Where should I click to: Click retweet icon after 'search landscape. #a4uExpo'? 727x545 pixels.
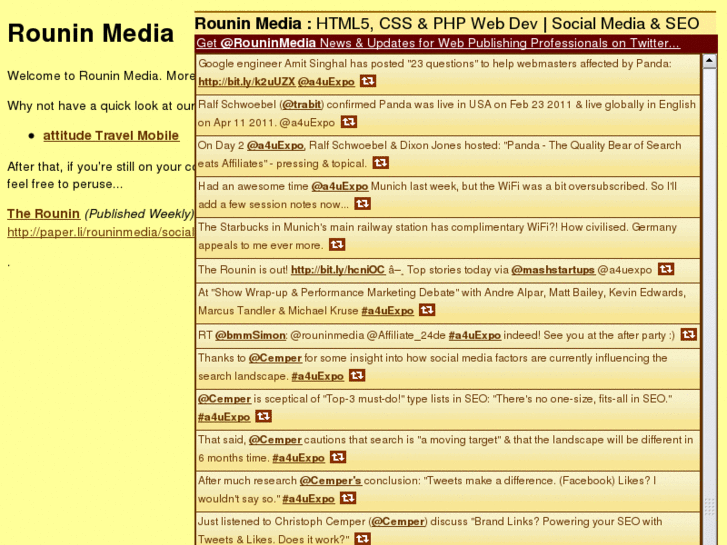pos(357,375)
